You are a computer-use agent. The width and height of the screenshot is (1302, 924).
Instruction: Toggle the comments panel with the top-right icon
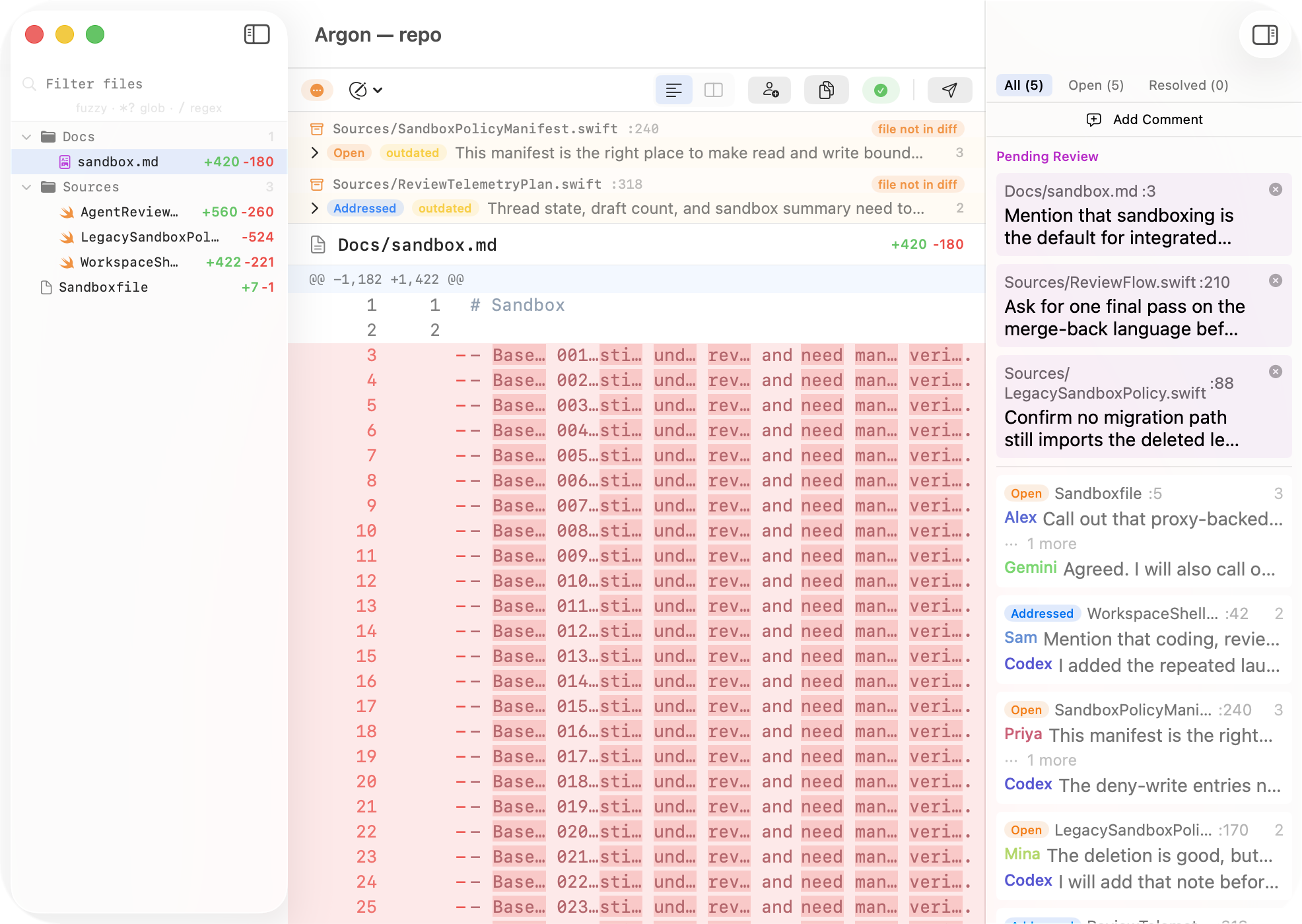[1265, 34]
